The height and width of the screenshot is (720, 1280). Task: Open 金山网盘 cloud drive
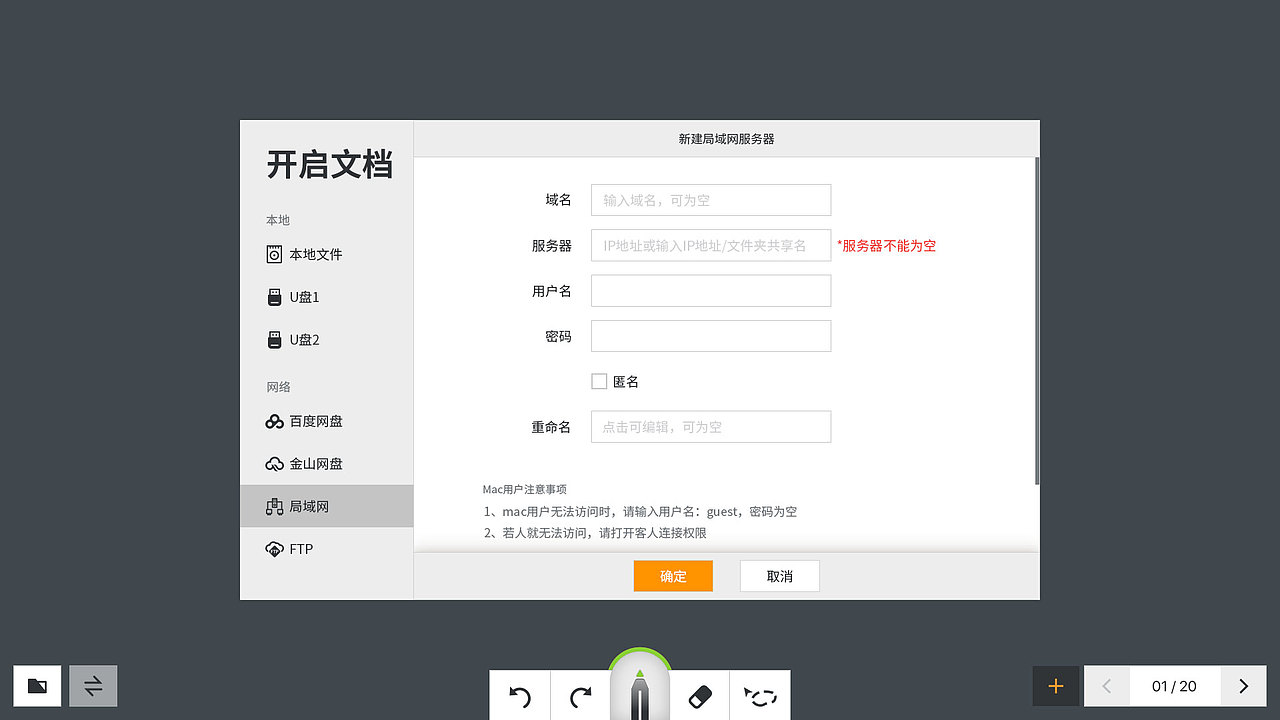tap(303, 463)
